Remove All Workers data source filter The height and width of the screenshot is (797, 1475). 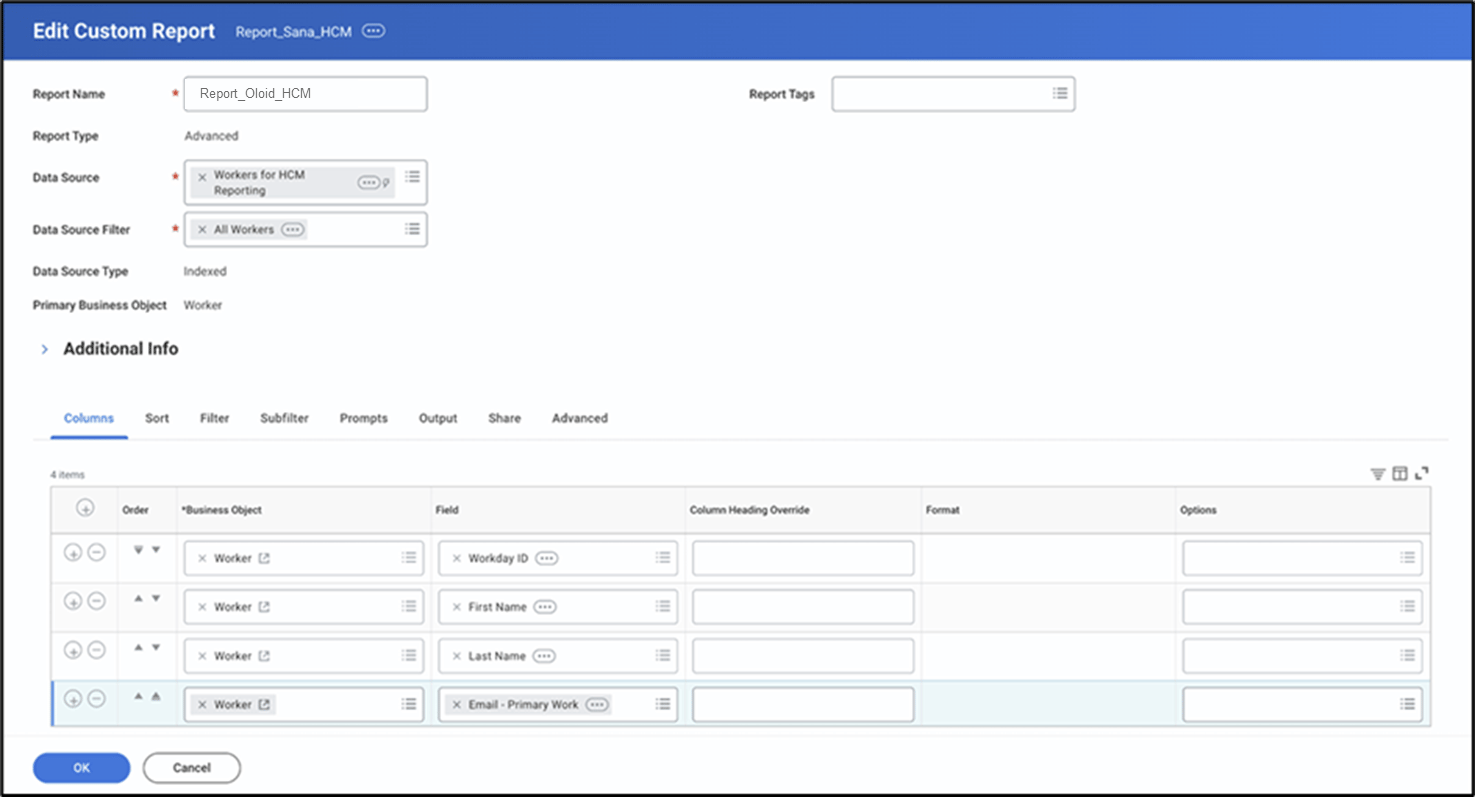pyautogui.click(x=202, y=229)
